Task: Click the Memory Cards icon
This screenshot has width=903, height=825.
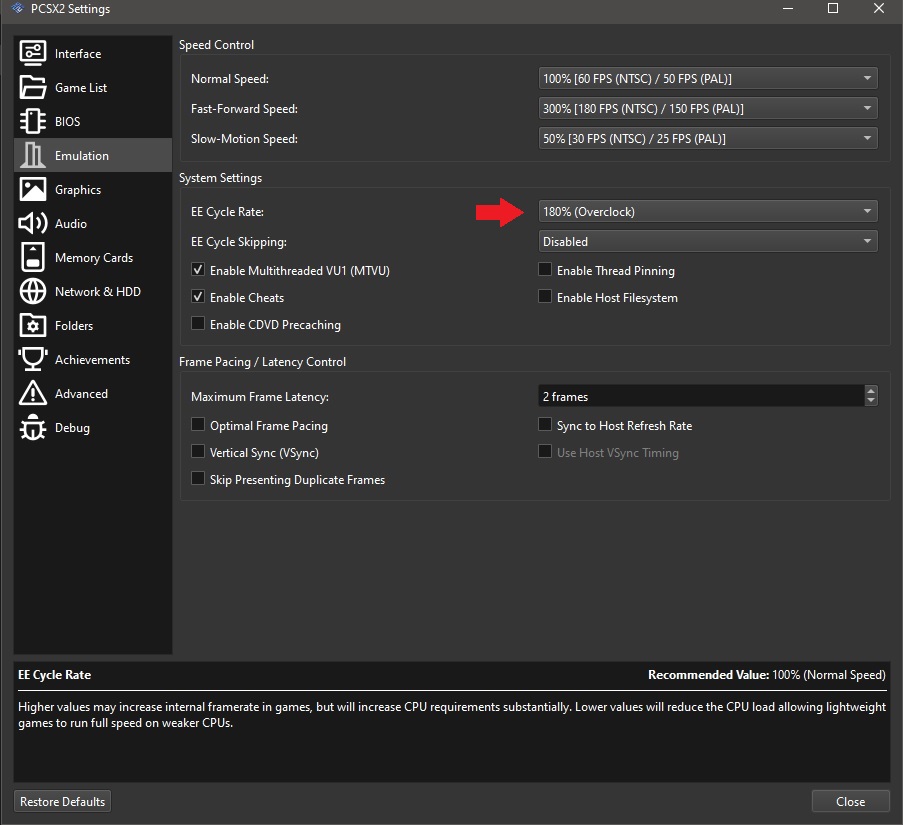Action: point(33,257)
